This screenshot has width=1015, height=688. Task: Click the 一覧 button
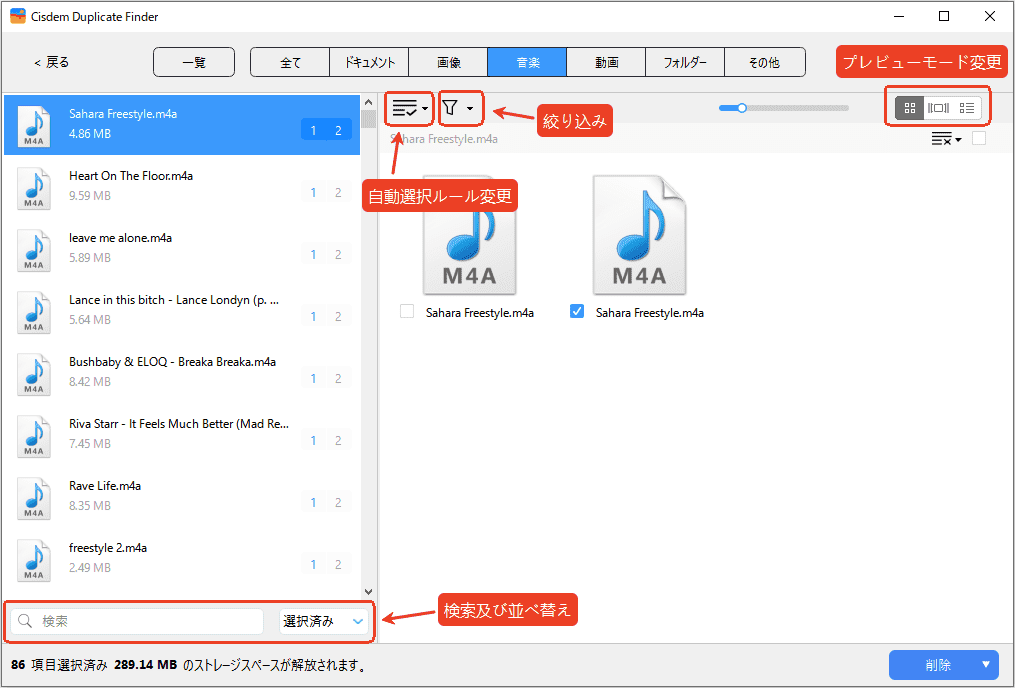[x=194, y=62]
